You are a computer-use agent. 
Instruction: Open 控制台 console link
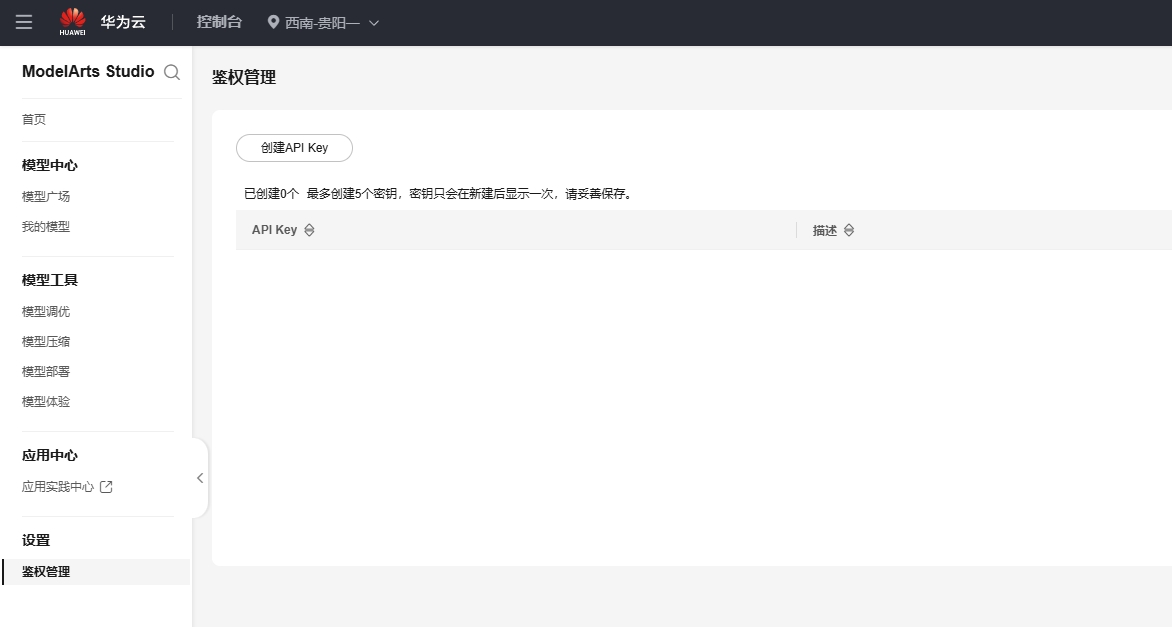[x=219, y=22]
